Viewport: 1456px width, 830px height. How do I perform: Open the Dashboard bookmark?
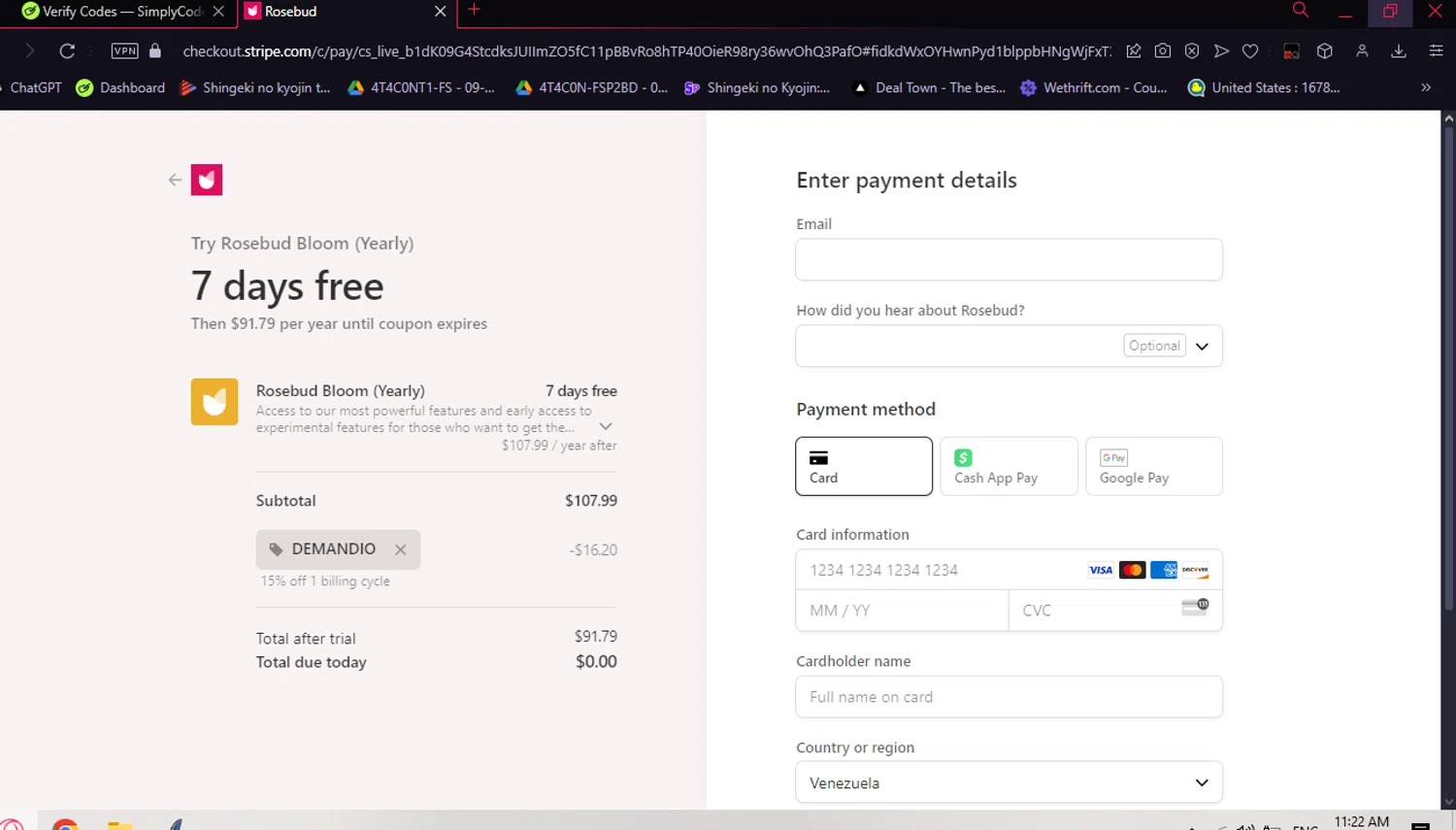120,87
